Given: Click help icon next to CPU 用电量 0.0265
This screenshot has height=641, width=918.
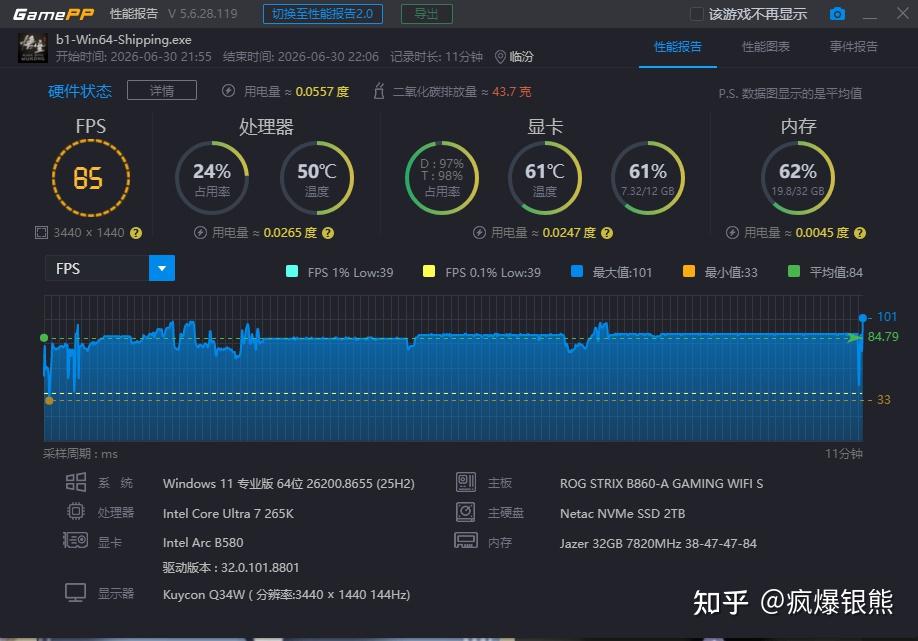Looking at the screenshot, I should click(x=328, y=233).
